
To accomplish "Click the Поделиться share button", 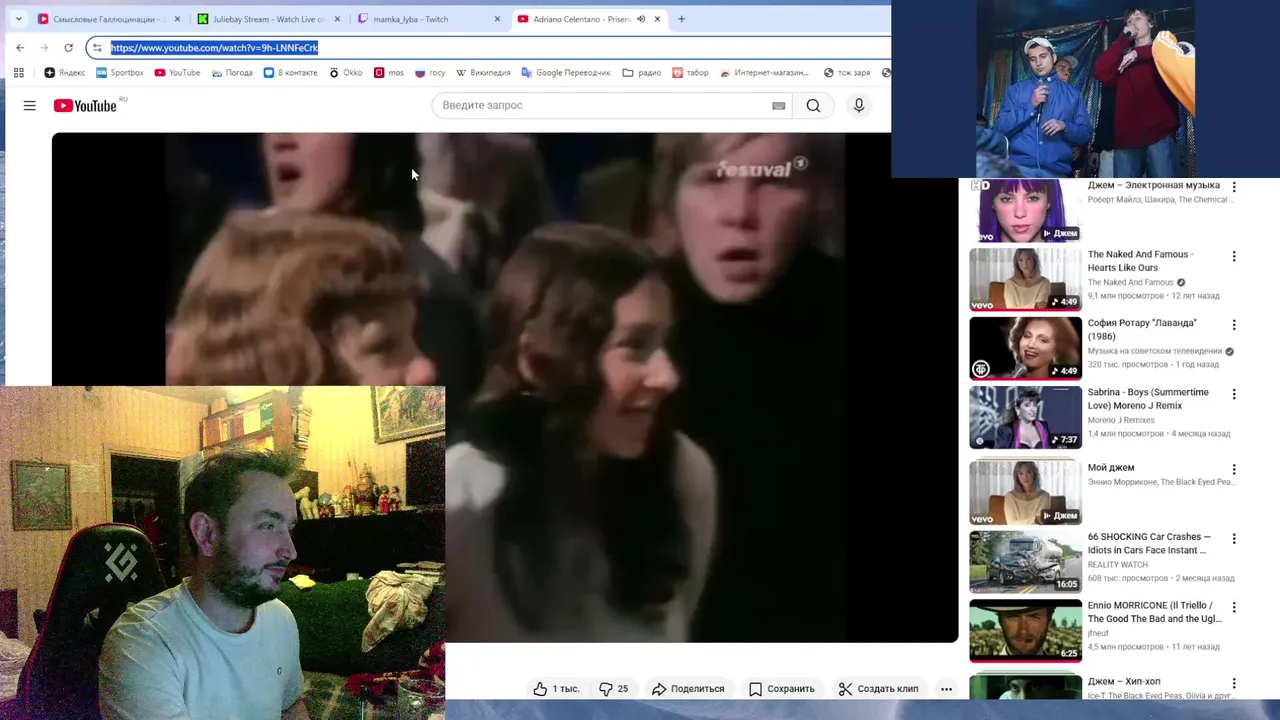I will [x=688, y=688].
